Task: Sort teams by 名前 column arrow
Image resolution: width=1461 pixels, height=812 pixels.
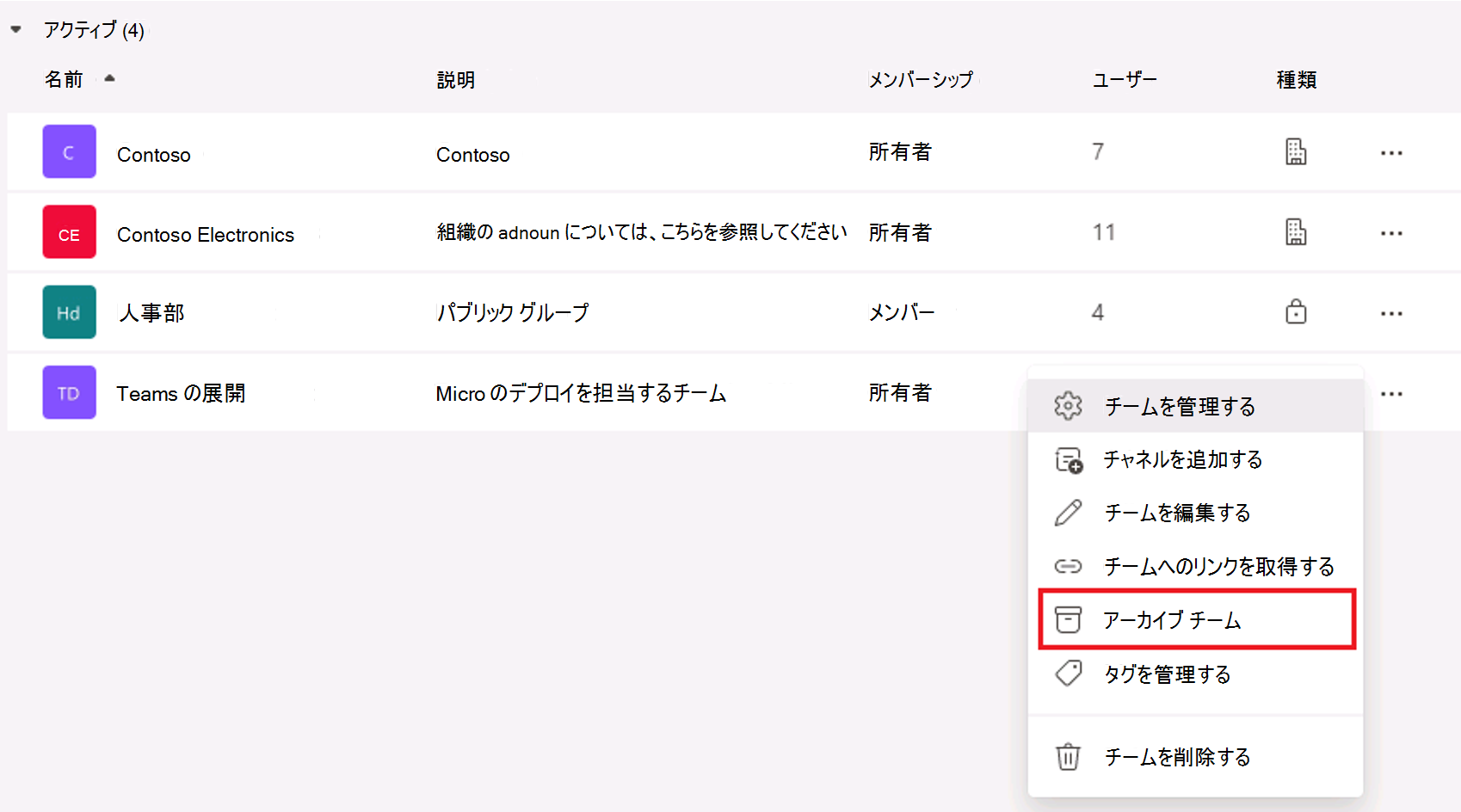Action: [109, 79]
